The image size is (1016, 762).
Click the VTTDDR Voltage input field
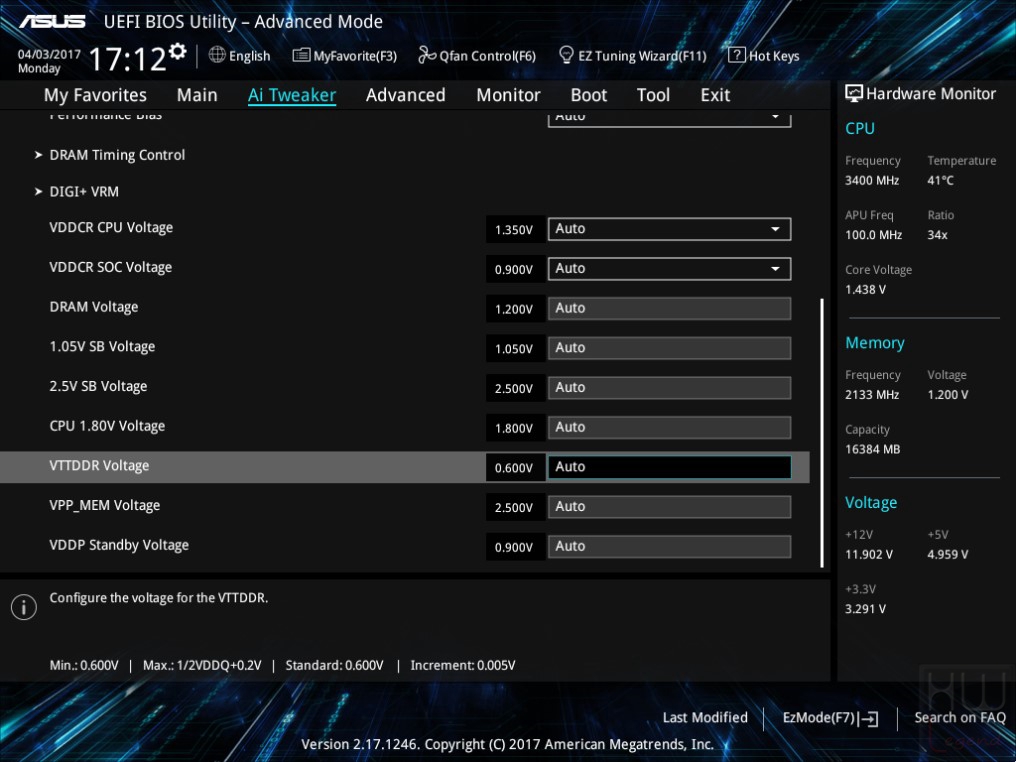click(x=669, y=467)
